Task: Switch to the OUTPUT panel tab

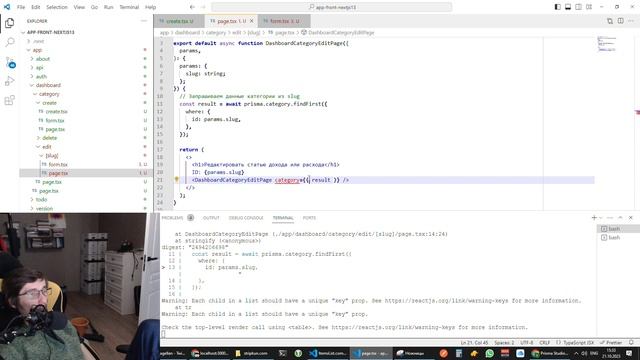Action: coord(211,218)
